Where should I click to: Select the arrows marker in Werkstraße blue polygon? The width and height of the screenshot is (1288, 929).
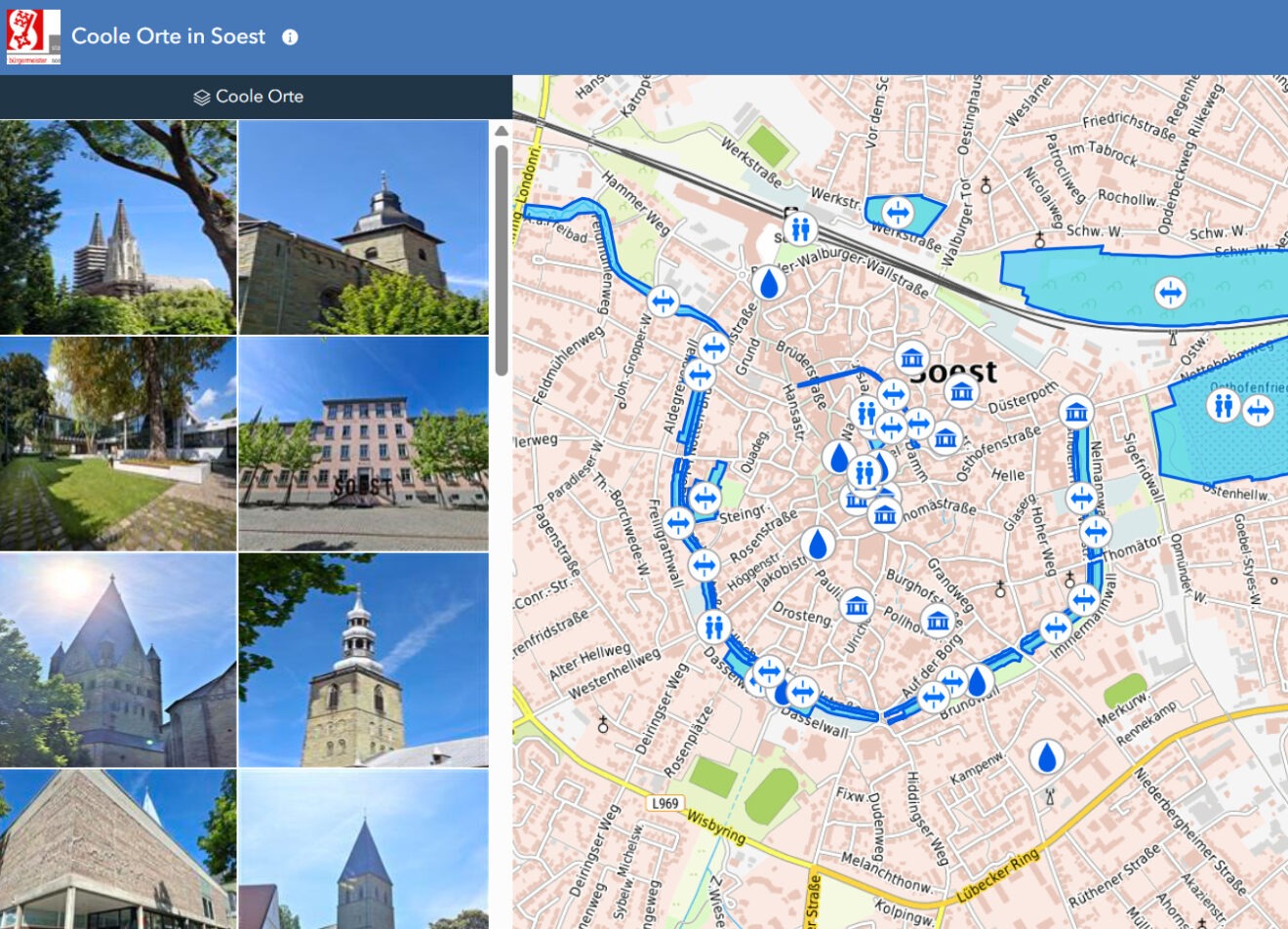[898, 212]
